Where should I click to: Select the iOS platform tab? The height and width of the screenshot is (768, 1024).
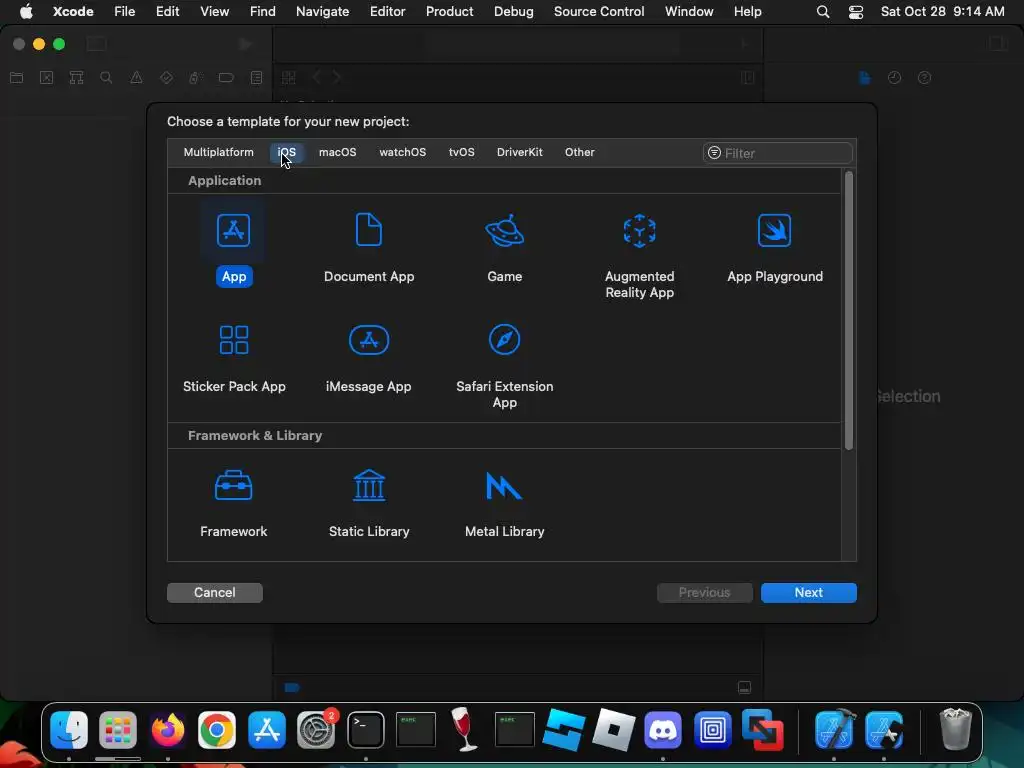click(x=287, y=152)
